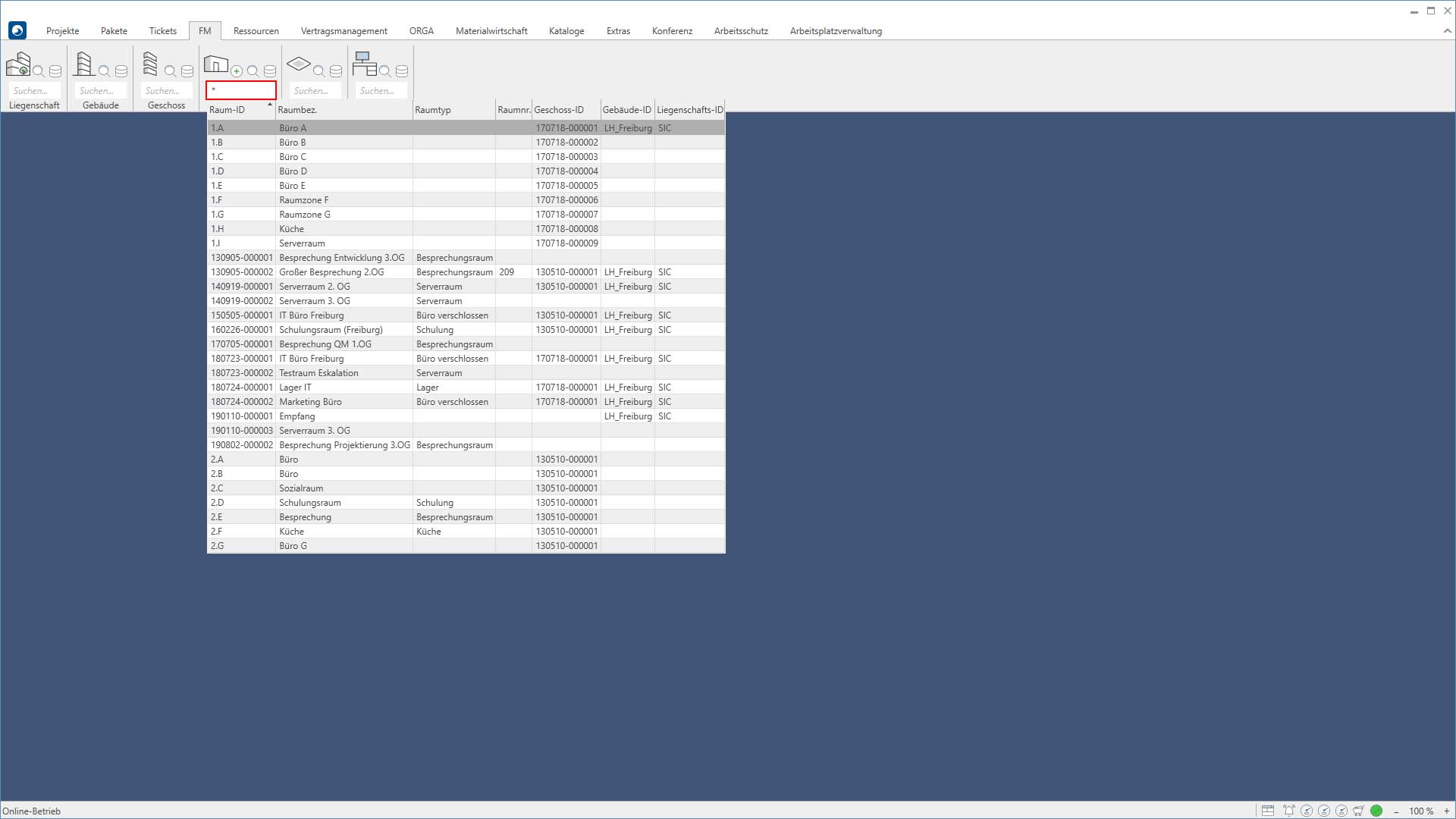Click the magnifier next to Gebäude icon
This screenshot has width=1456, height=819.
[x=104, y=71]
